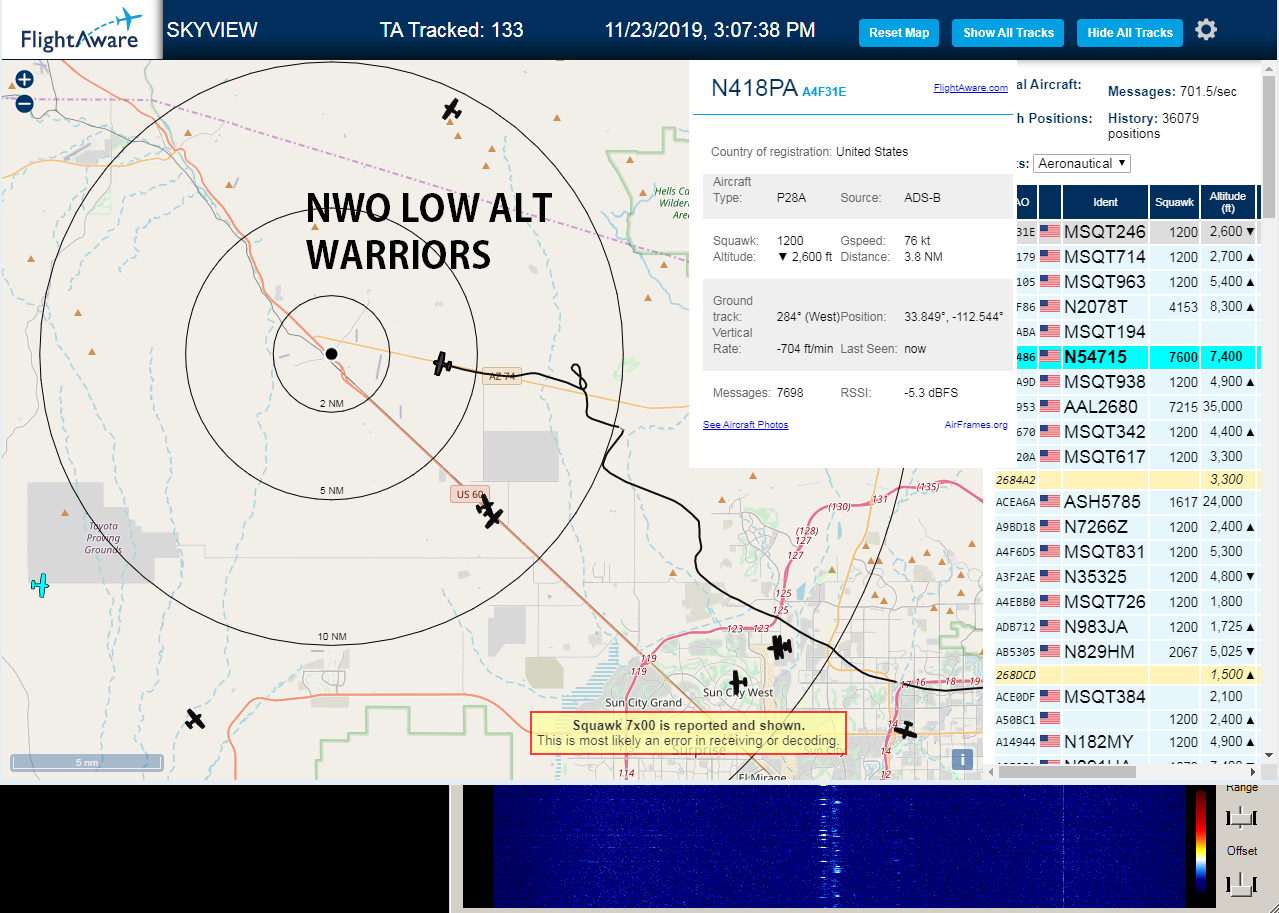Screen dimensions: 1279x913
Task: Click the US flag in the N182MY row
Action: pos(1050,742)
